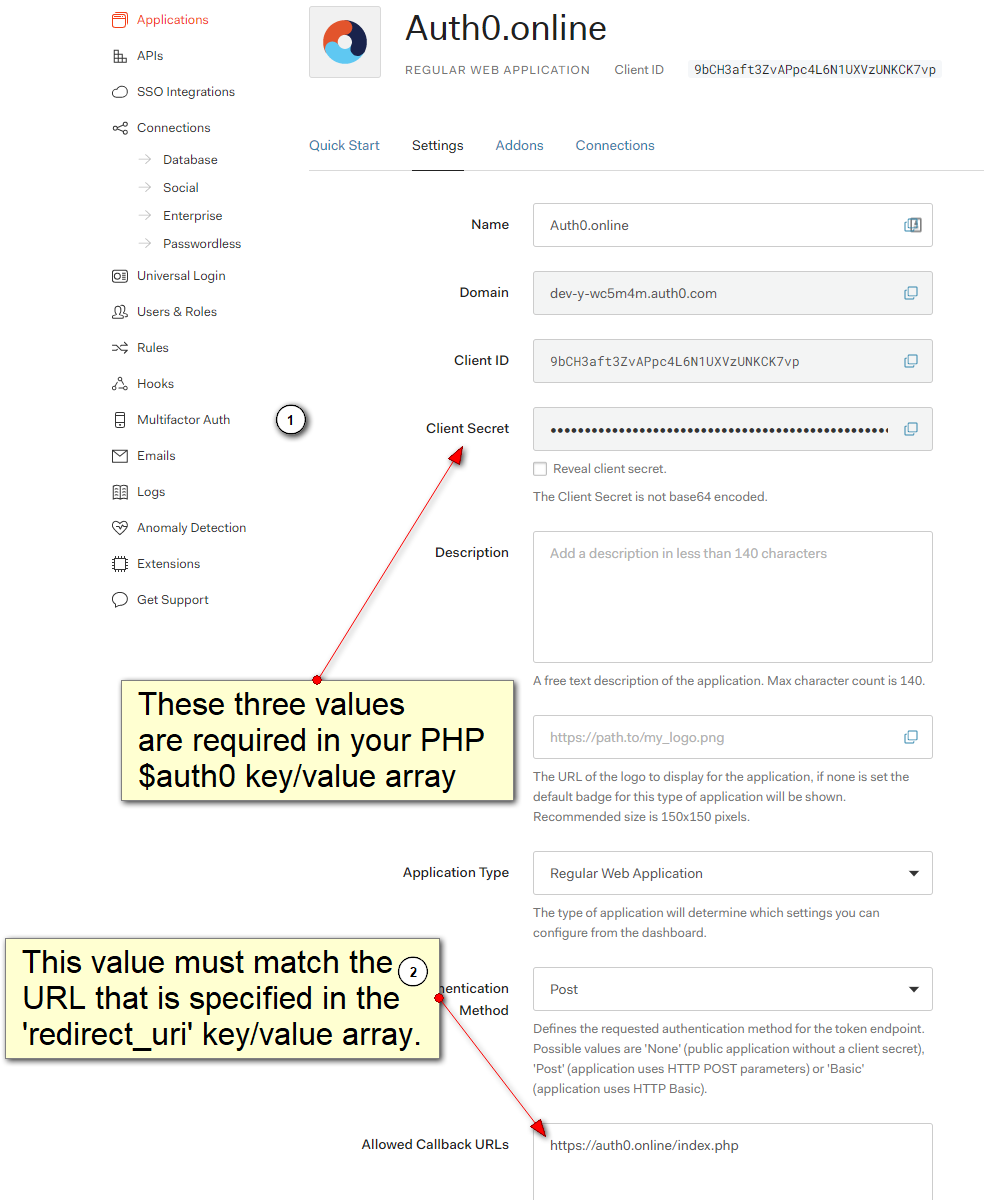Expand the Connections item in the sidebar

tap(173, 127)
